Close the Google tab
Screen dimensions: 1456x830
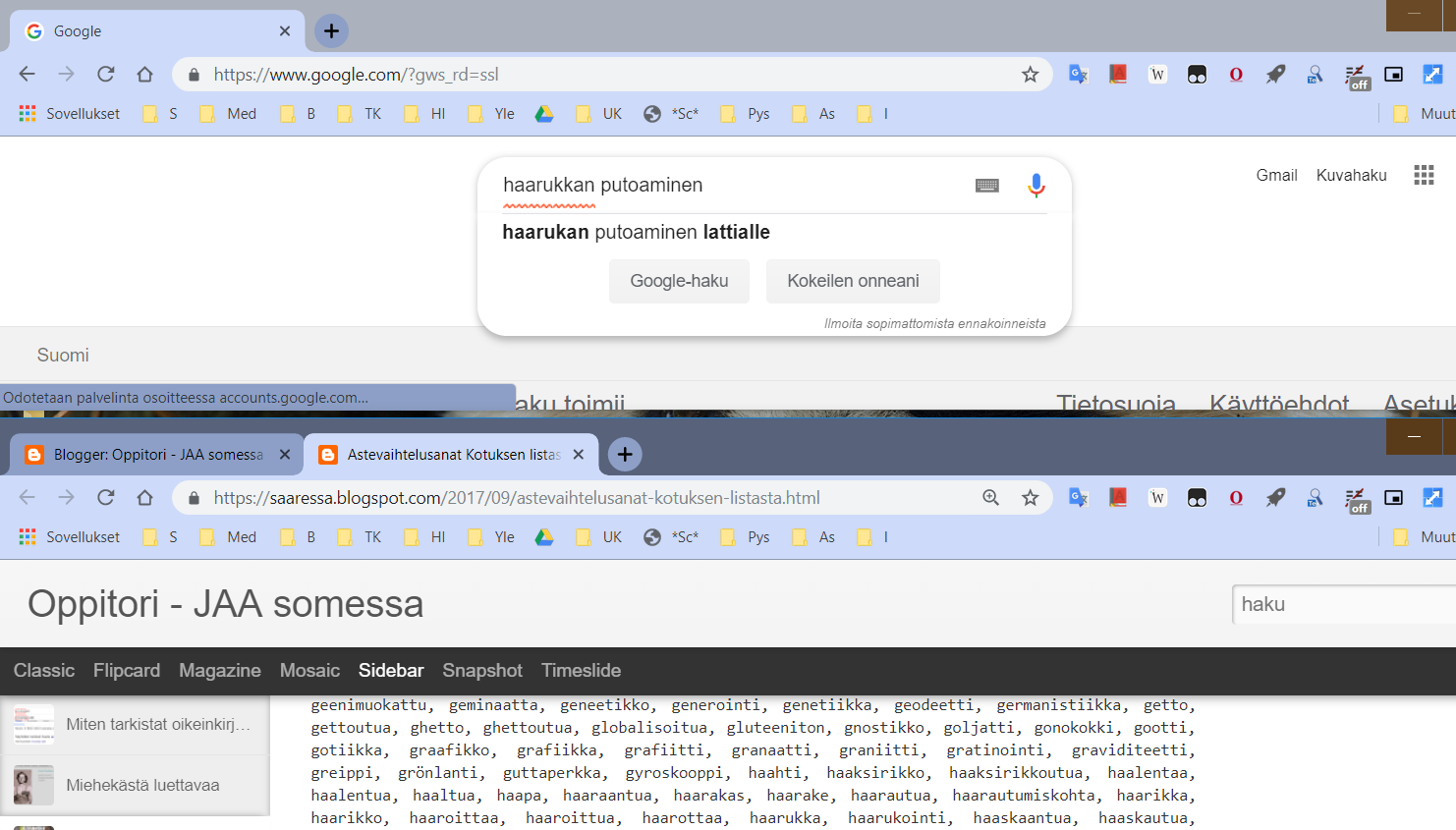tap(285, 30)
